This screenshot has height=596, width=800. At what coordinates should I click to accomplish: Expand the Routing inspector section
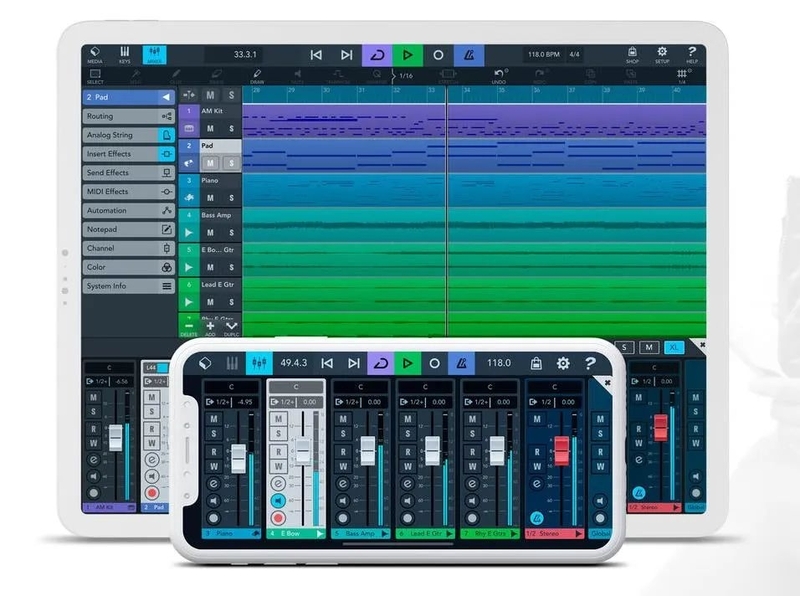[129, 116]
